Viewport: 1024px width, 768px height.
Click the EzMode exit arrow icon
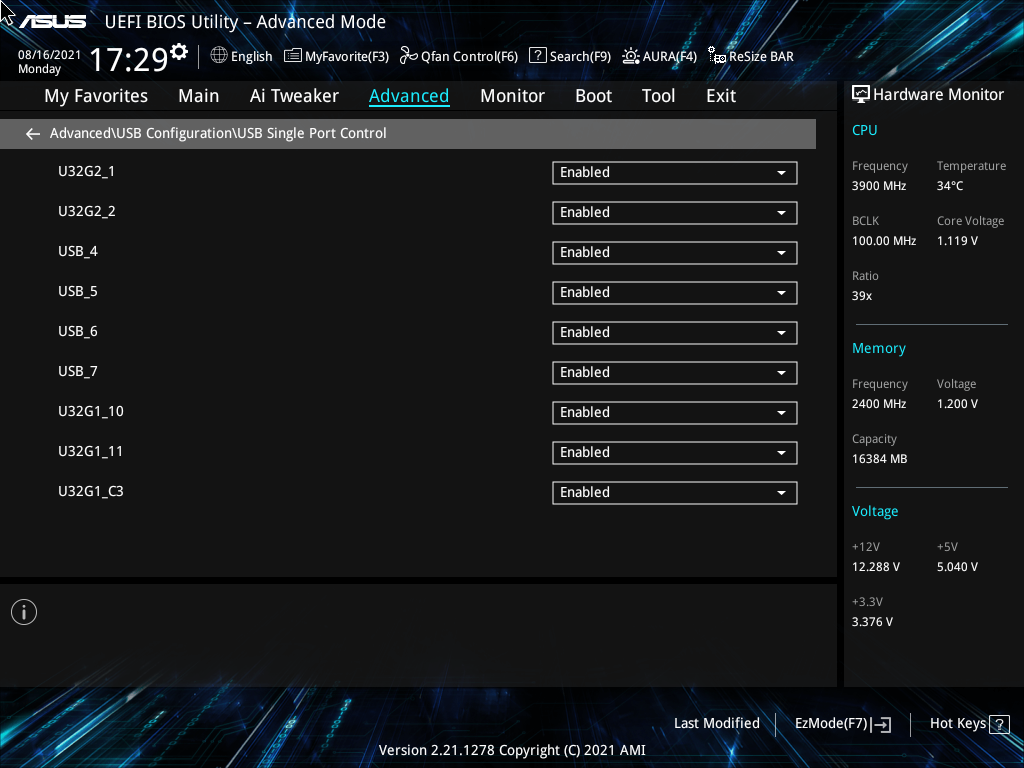click(x=881, y=724)
